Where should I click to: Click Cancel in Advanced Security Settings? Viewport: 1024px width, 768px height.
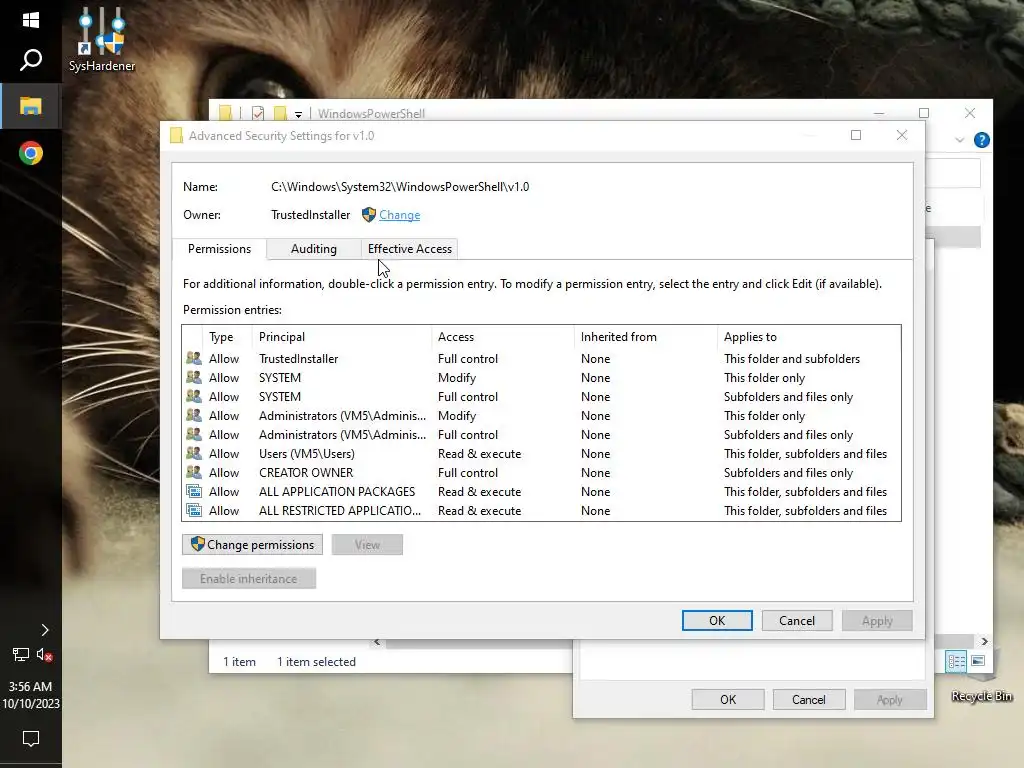797,620
